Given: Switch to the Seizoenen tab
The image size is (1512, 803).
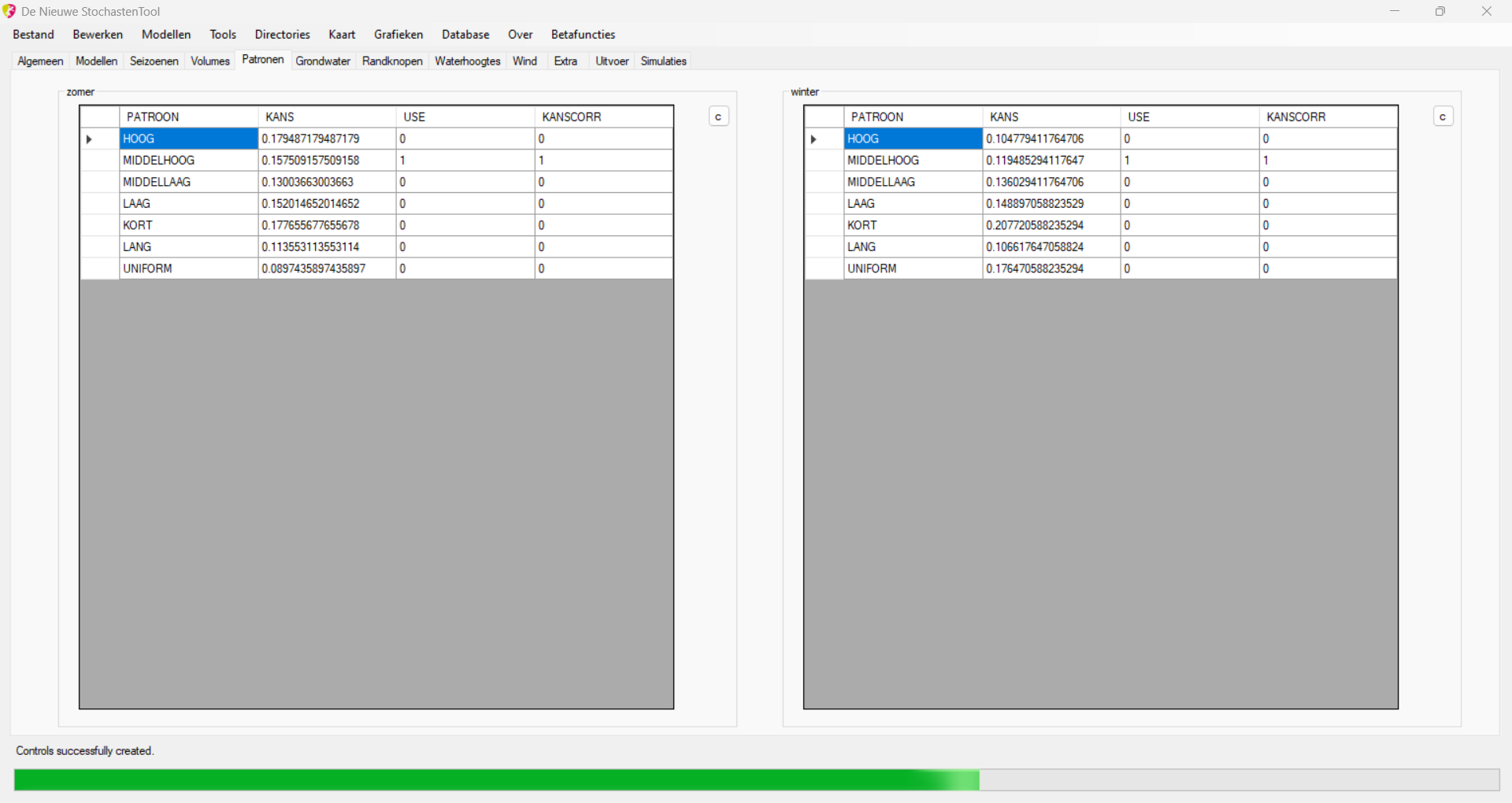Looking at the screenshot, I should (154, 61).
